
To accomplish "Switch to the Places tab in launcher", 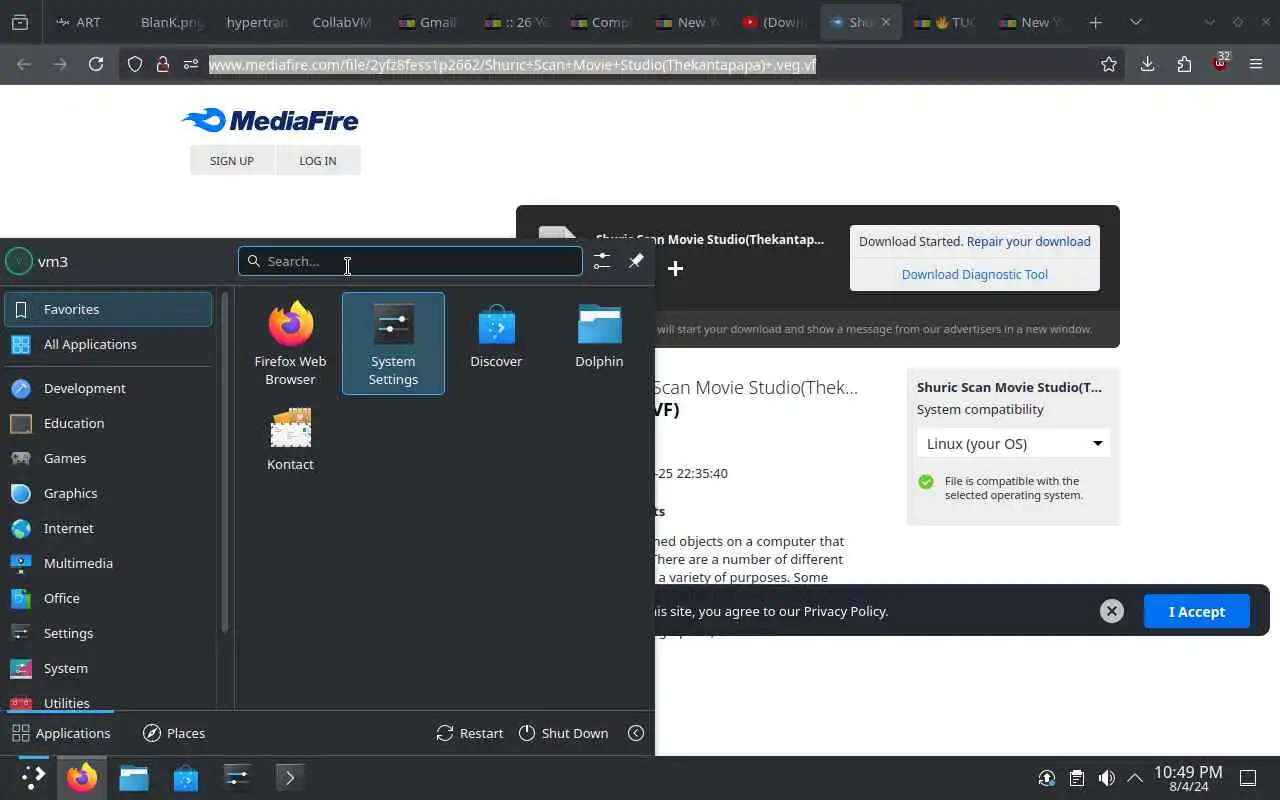I will click(x=174, y=733).
